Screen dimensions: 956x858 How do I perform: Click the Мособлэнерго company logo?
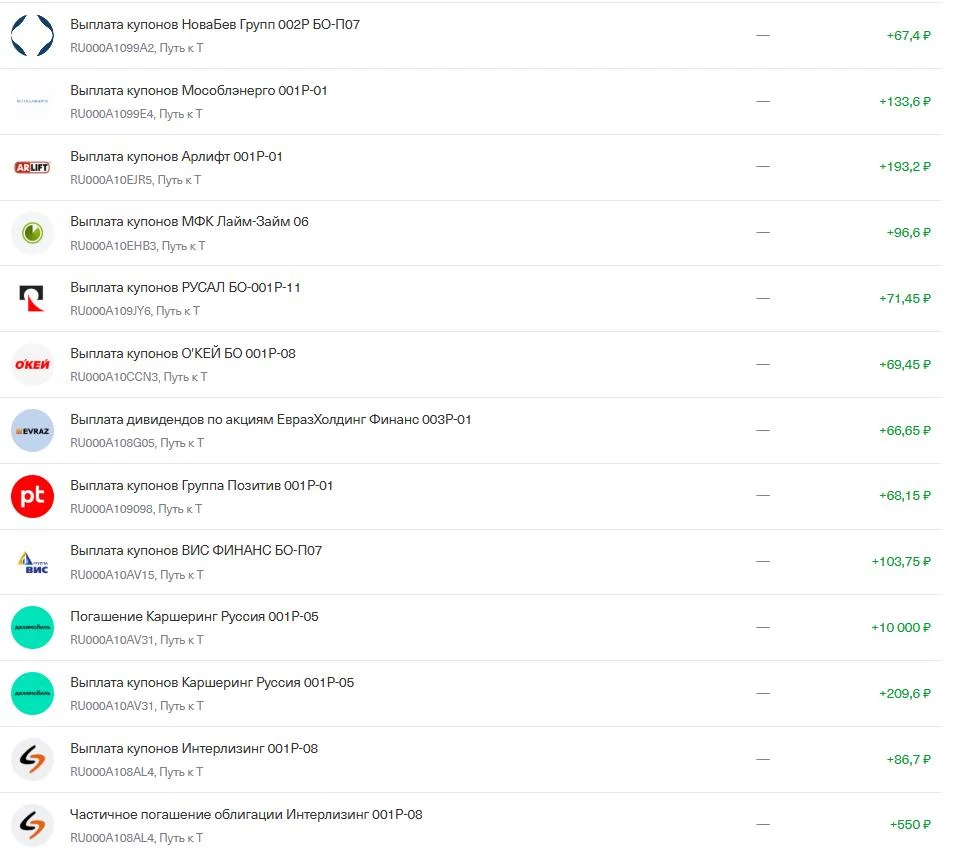[32, 101]
